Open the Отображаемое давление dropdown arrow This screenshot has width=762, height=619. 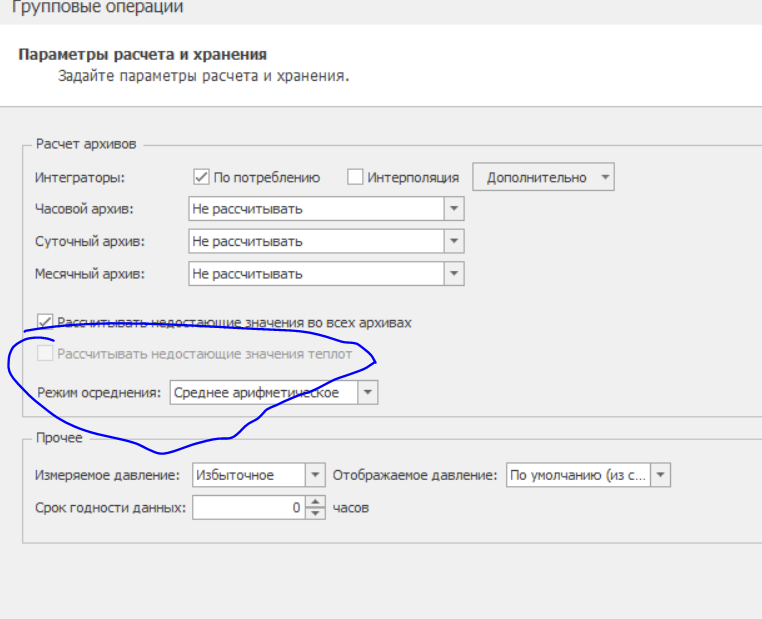[660, 475]
